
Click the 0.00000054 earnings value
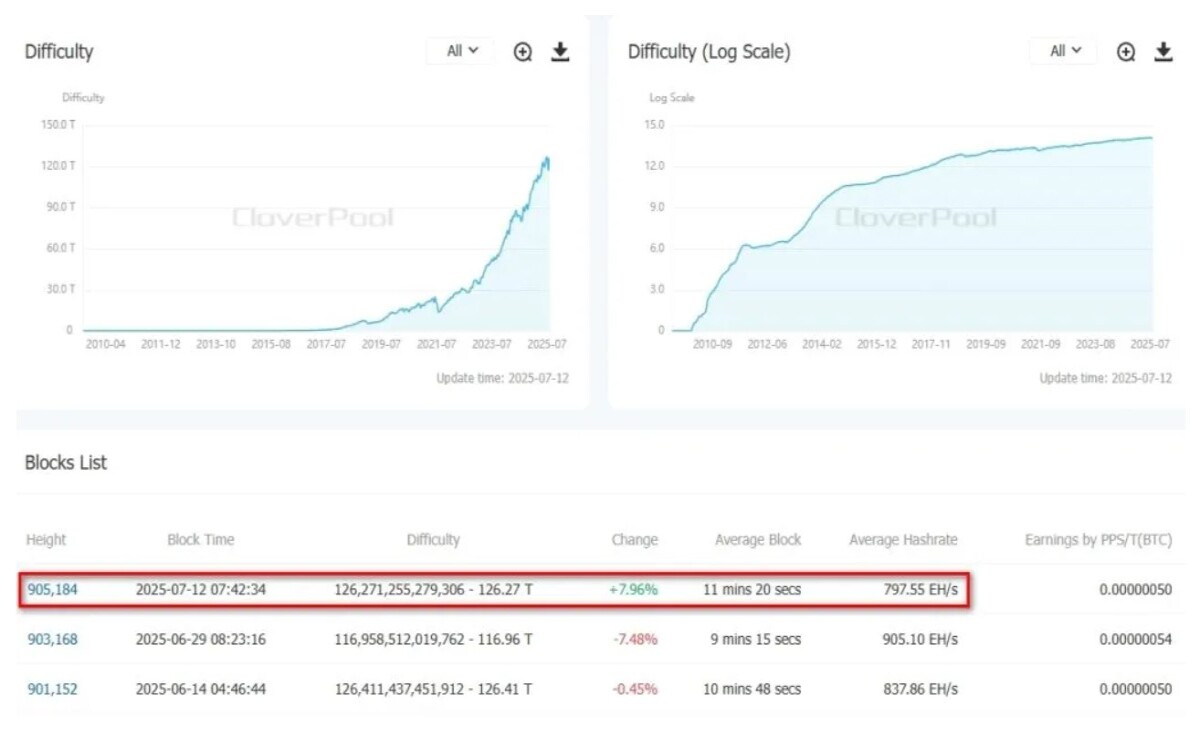[1135, 639]
